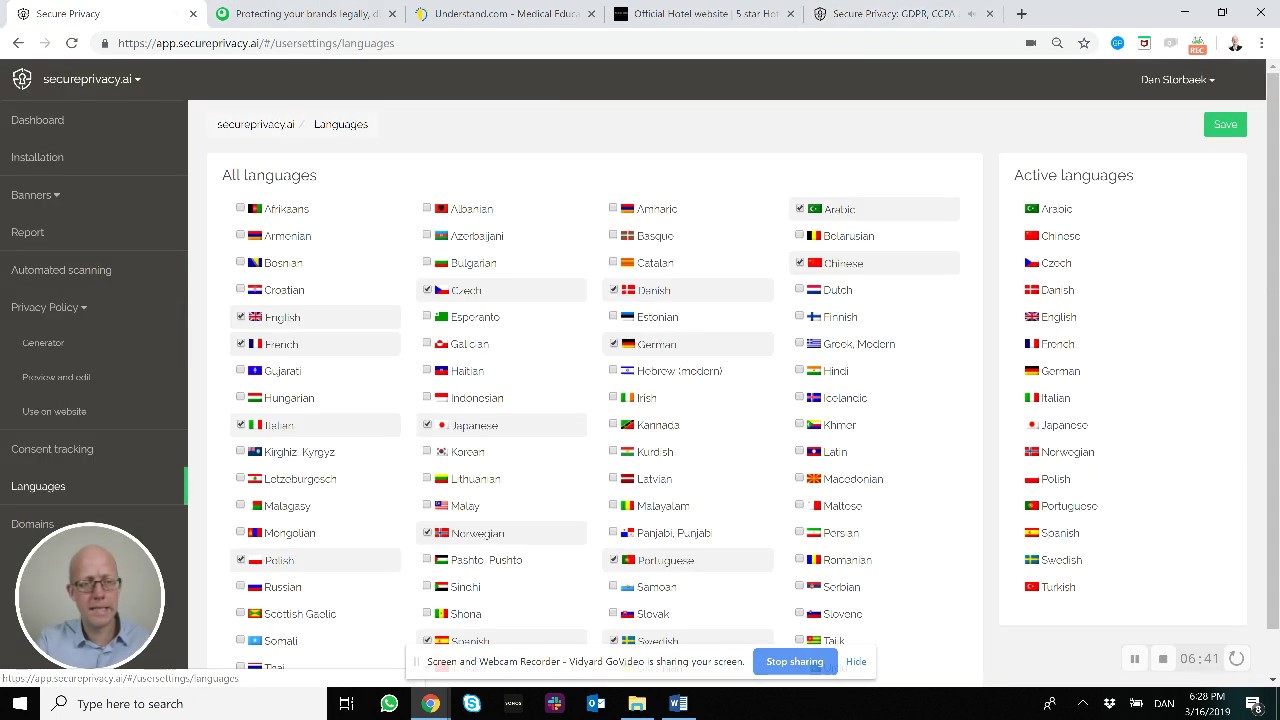Open Slack from the taskbar
This screenshot has width=1280, height=720.
pos(554,704)
